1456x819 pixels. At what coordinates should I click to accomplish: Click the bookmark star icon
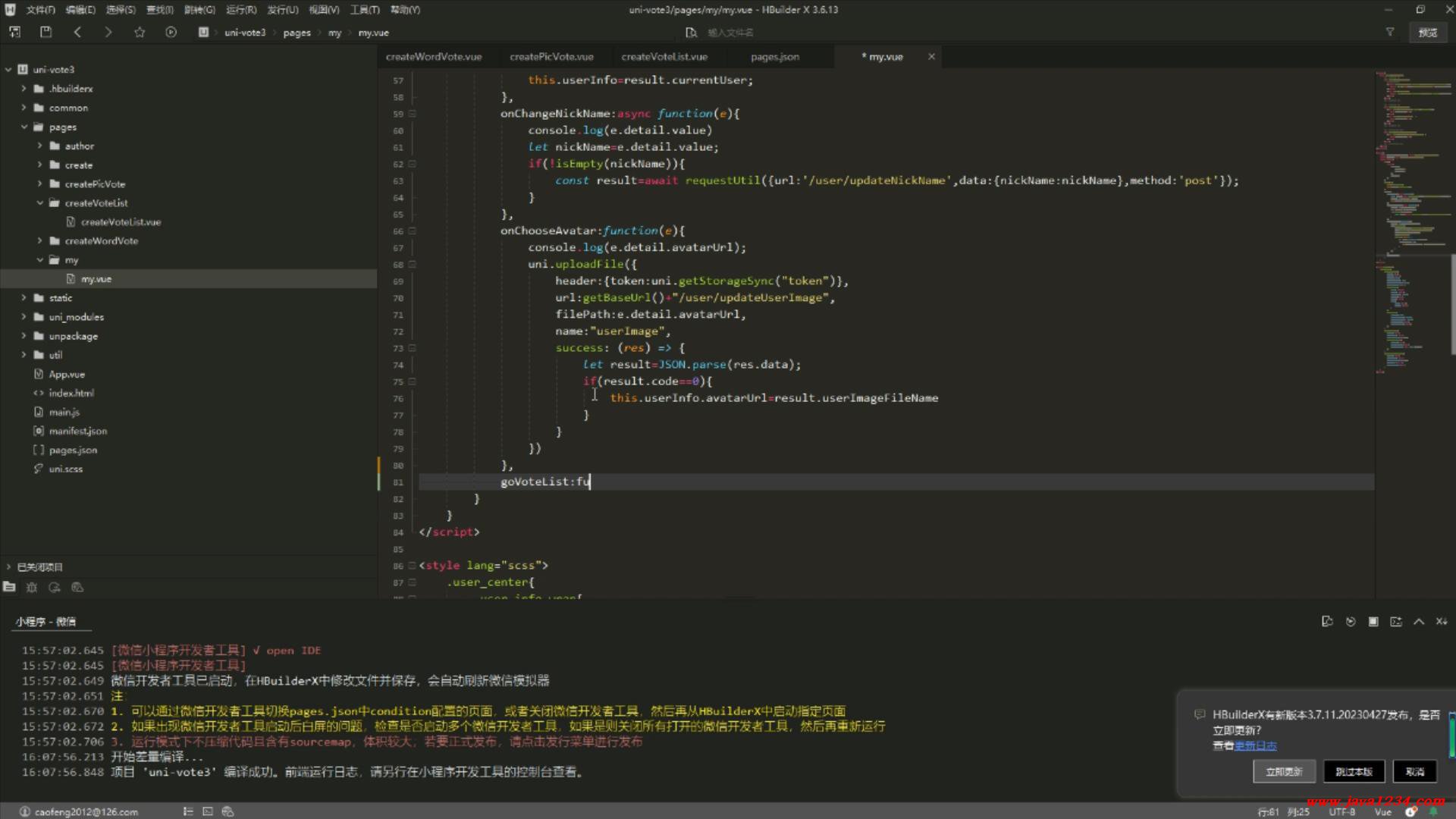[x=140, y=32]
